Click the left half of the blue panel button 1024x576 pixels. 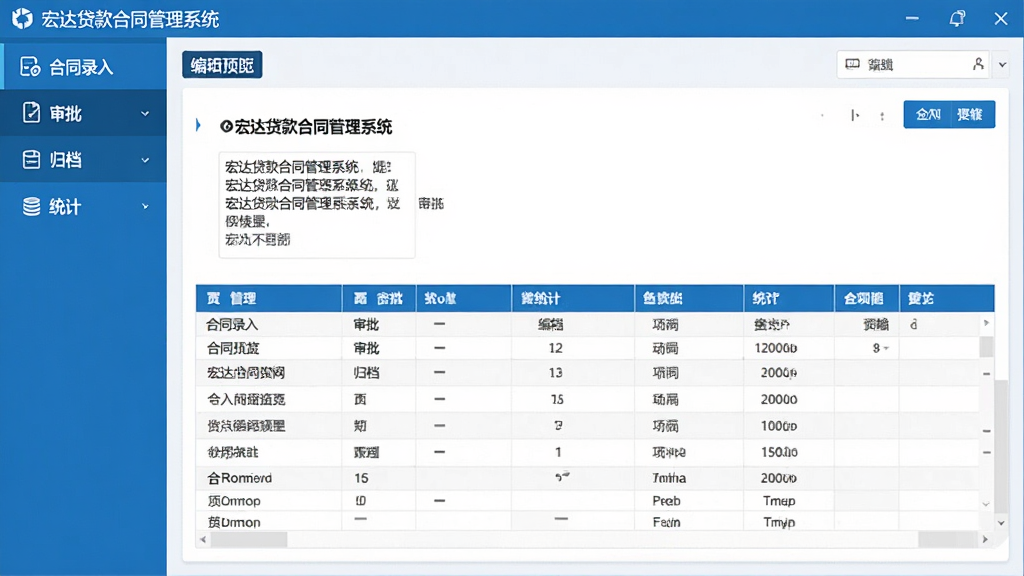(x=927, y=114)
